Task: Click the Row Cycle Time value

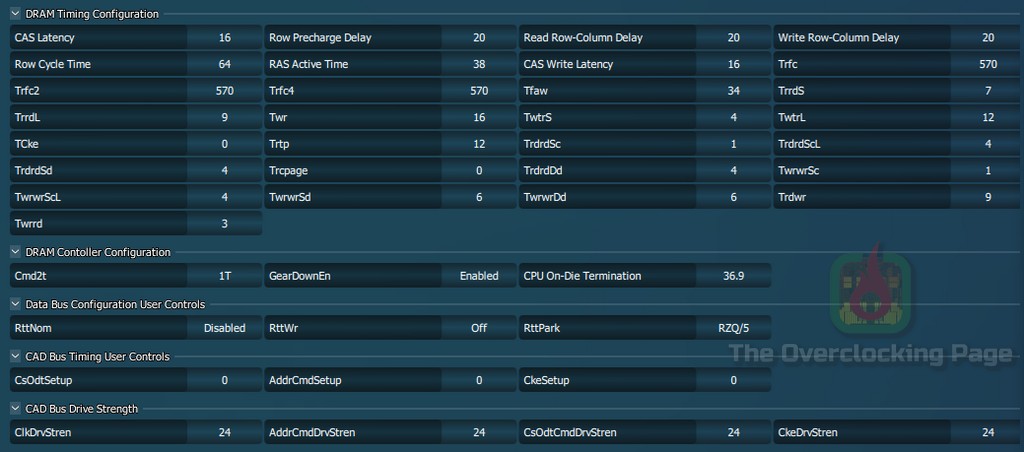Action: coord(224,64)
